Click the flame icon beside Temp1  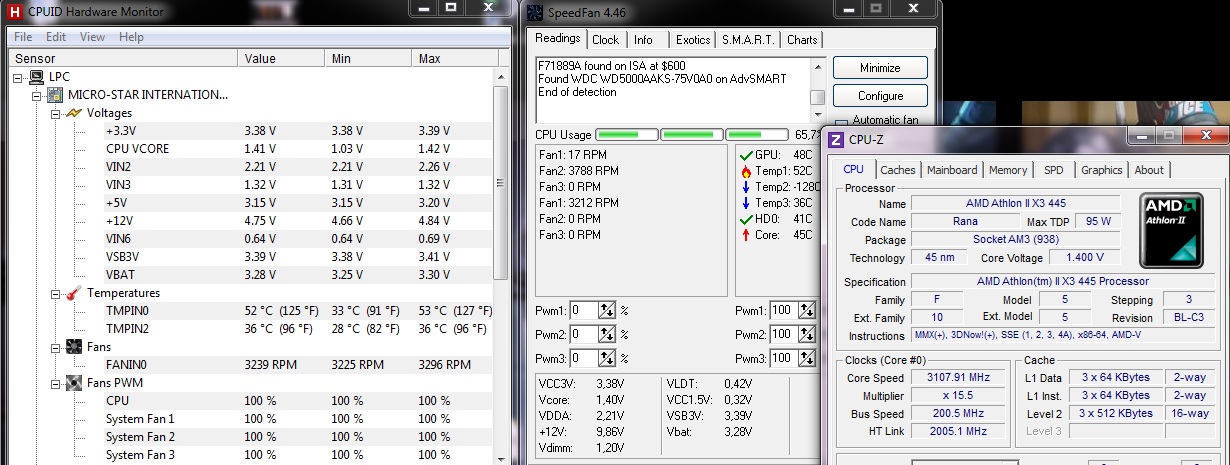pyautogui.click(x=745, y=171)
